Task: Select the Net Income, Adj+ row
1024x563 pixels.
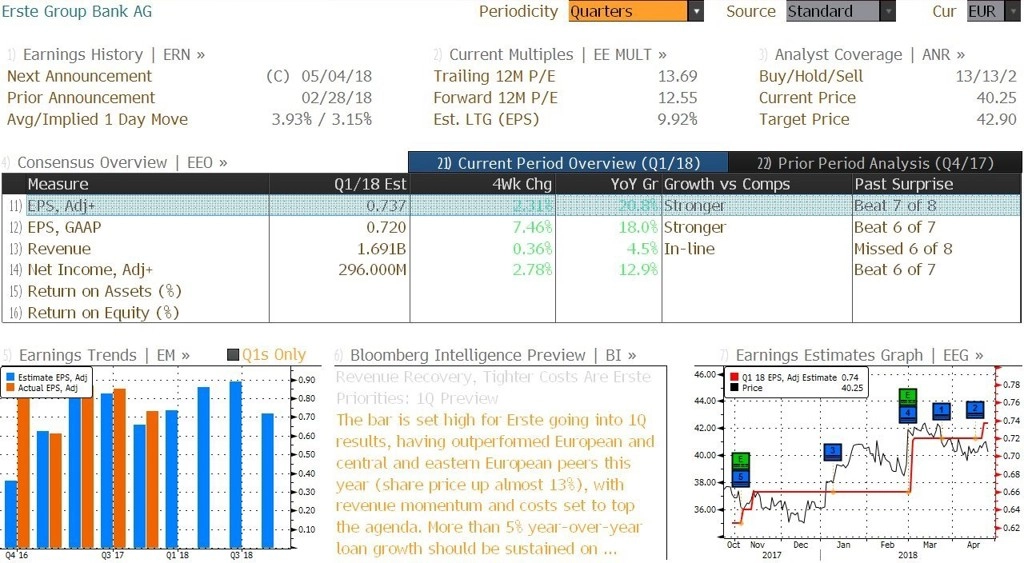Action: coord(511,270)
